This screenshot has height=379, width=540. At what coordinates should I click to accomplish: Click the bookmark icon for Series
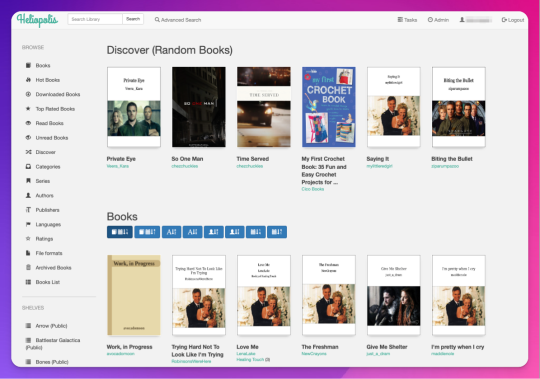click(28, 181)
